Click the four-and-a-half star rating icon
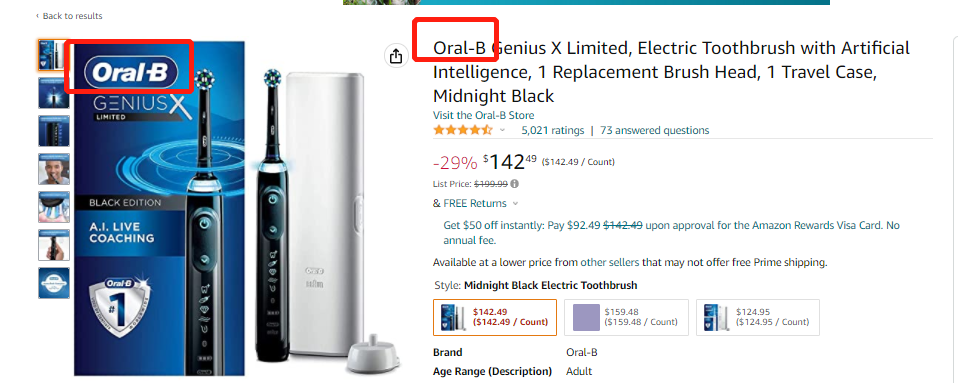958x383 pixels. pos(463,130)
